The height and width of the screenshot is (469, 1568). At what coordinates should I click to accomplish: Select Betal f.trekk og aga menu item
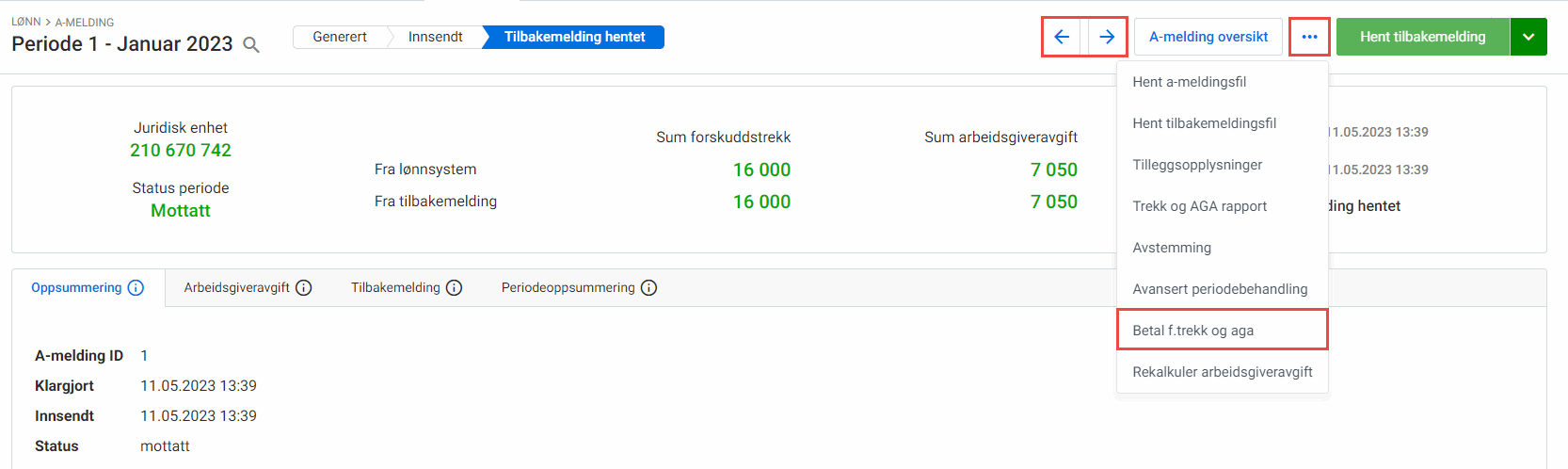pyautogui.click(x=1192, y=331)
